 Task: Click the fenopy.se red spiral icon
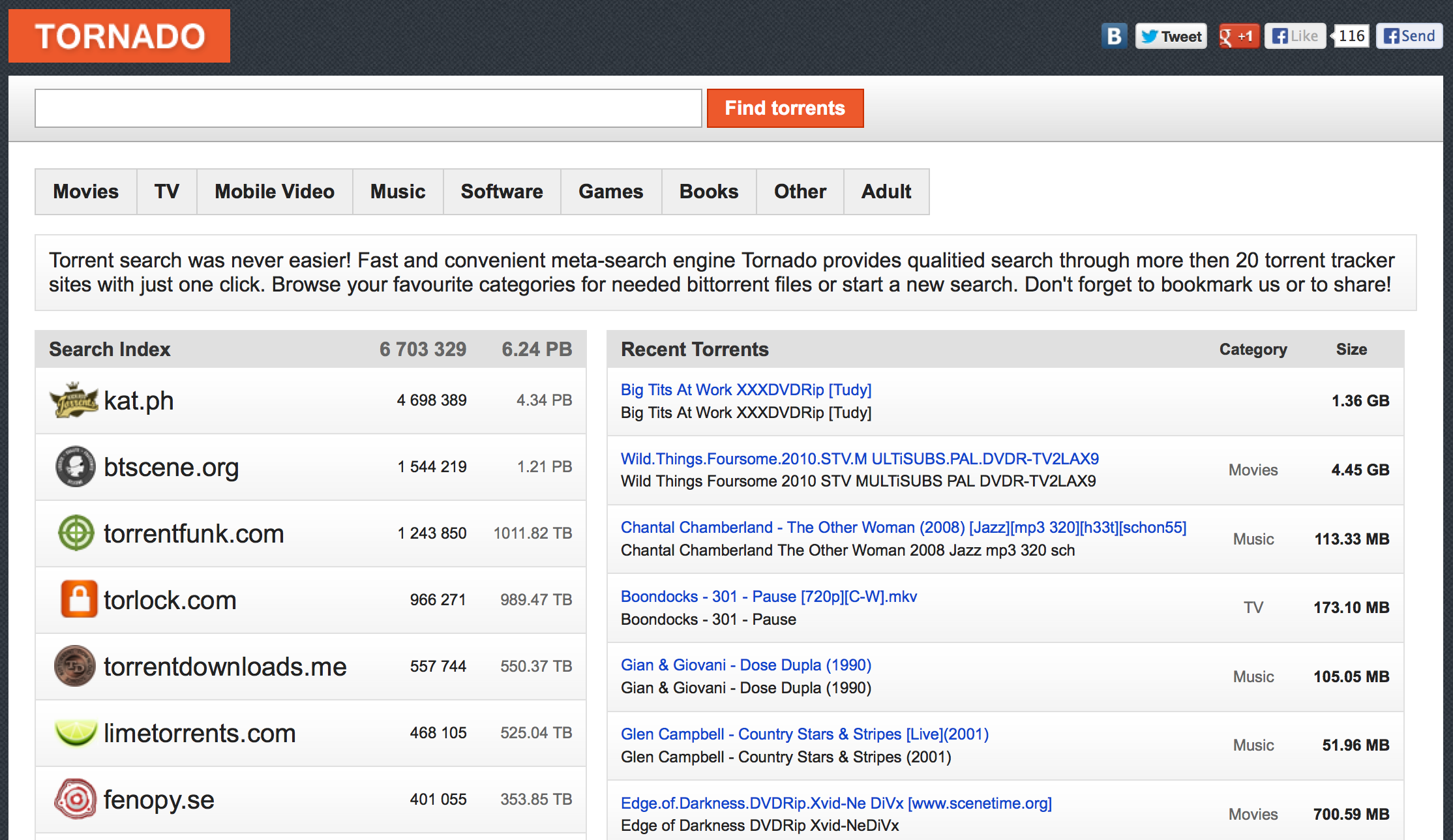75,799
